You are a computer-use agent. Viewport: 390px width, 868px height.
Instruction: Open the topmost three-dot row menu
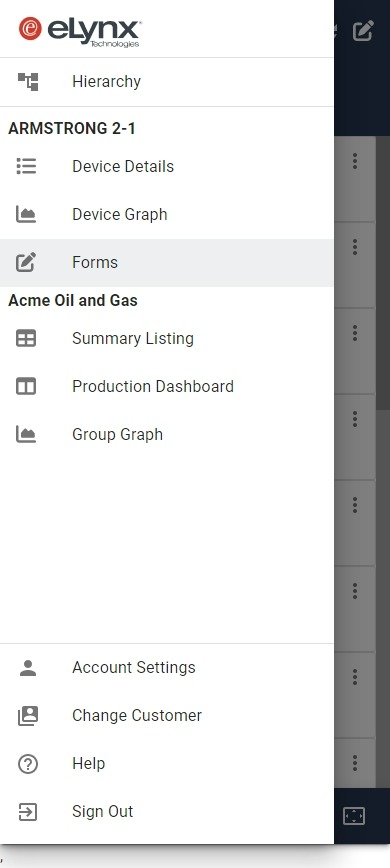[x=355, y=161]
